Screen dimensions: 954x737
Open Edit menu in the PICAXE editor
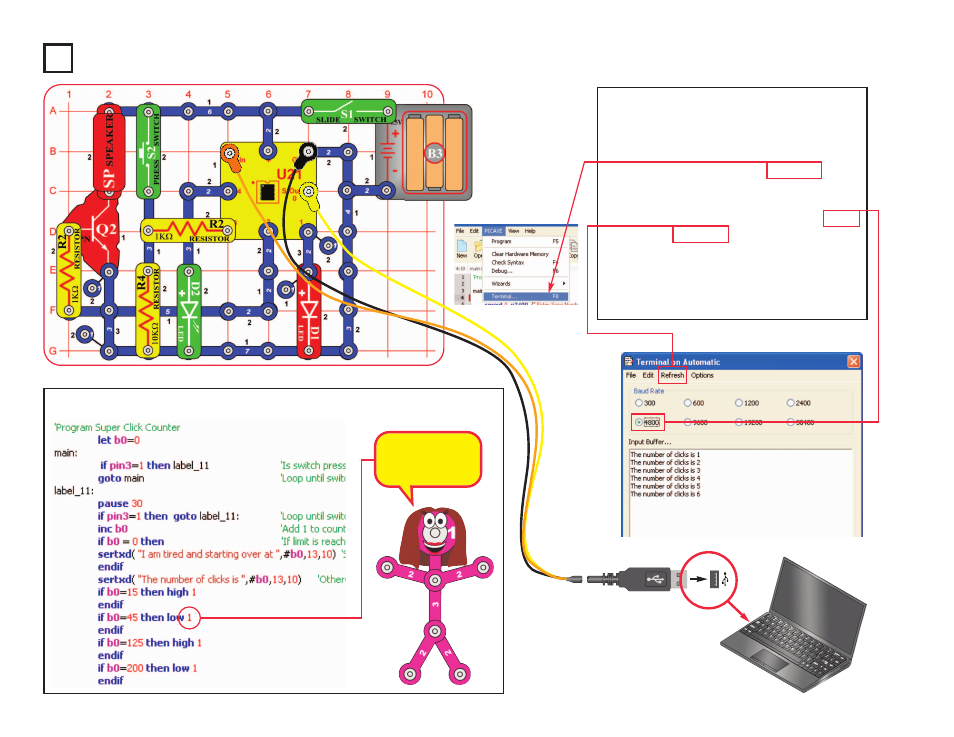[x=474, y=231]
